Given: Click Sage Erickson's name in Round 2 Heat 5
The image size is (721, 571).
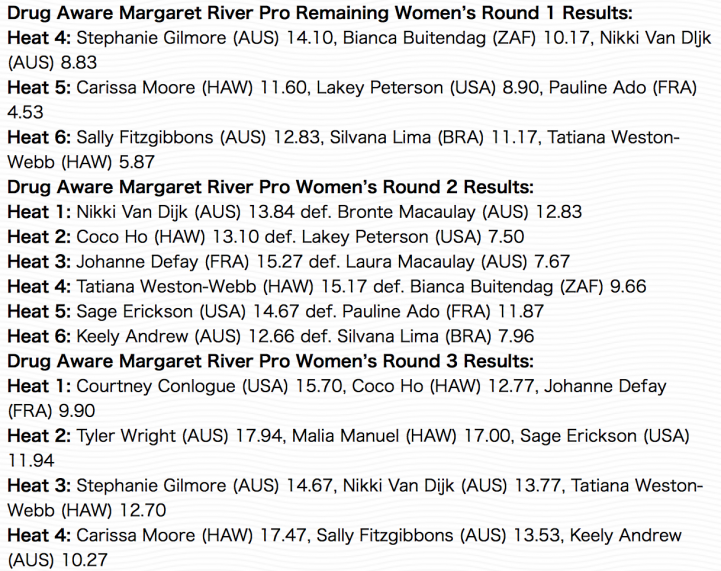Looking at the screenshot, I should coord(134,311).
